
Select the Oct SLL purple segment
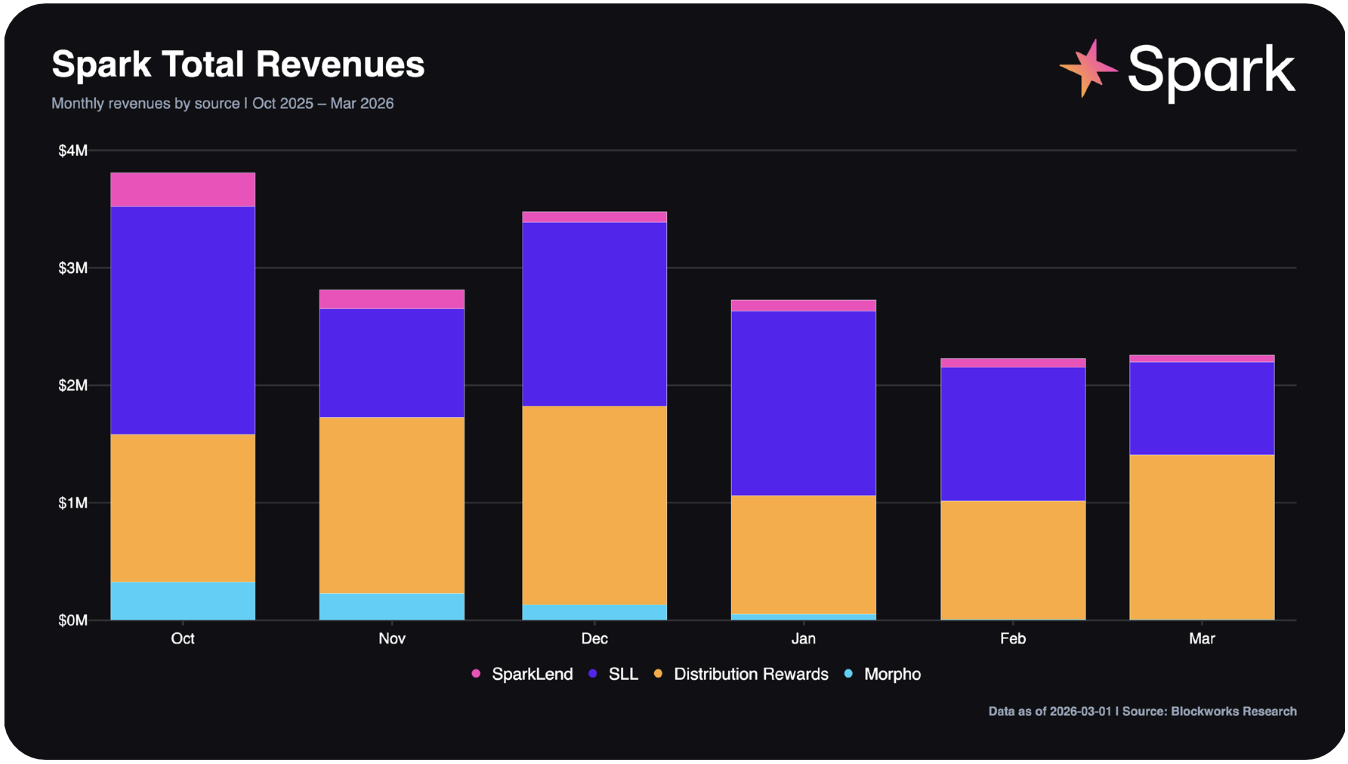[x=183, y=320]
